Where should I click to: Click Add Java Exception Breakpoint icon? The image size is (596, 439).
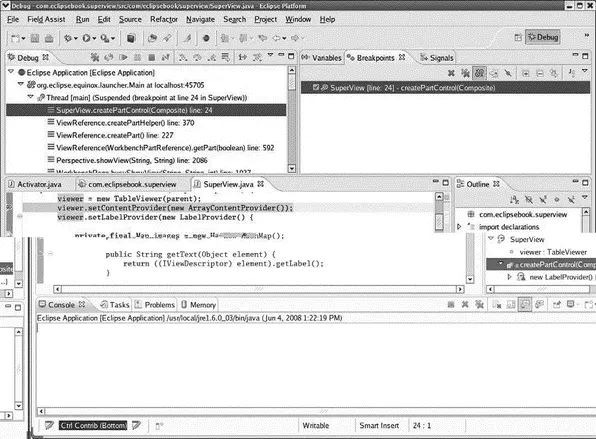point(572,73)
